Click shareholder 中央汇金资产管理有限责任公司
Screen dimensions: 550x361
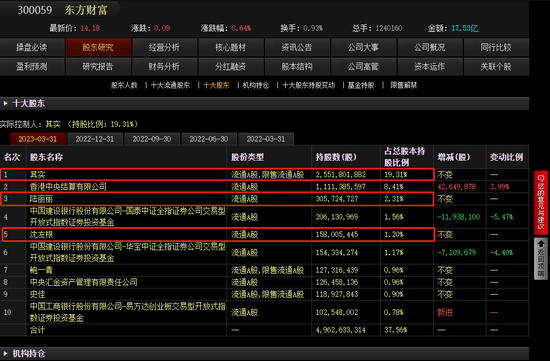[x=83, y=282]
